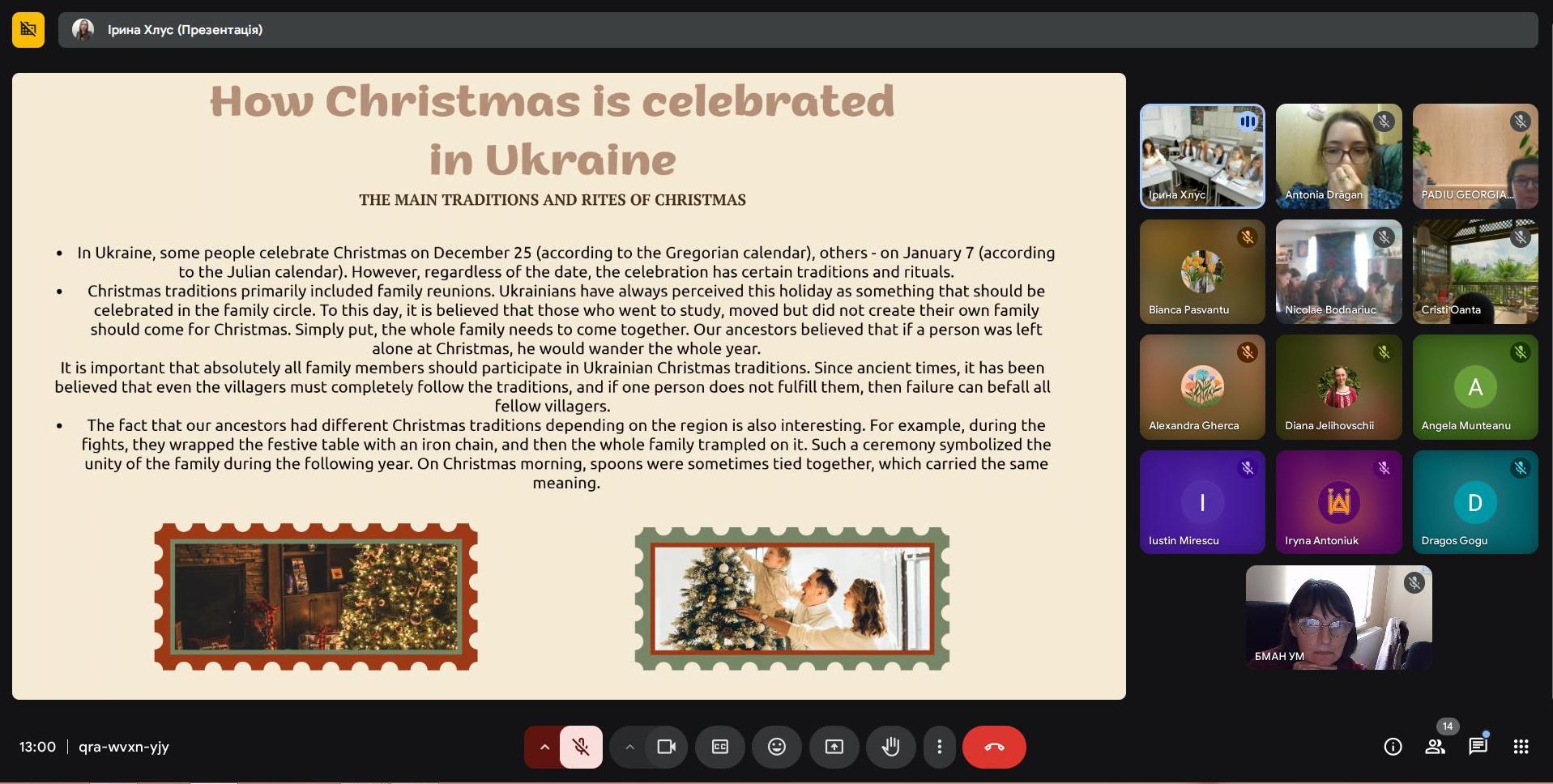Screen dimensions: 1553x784
Task: Select Cristi Oanta video tile
Action: click(1475, 271)
